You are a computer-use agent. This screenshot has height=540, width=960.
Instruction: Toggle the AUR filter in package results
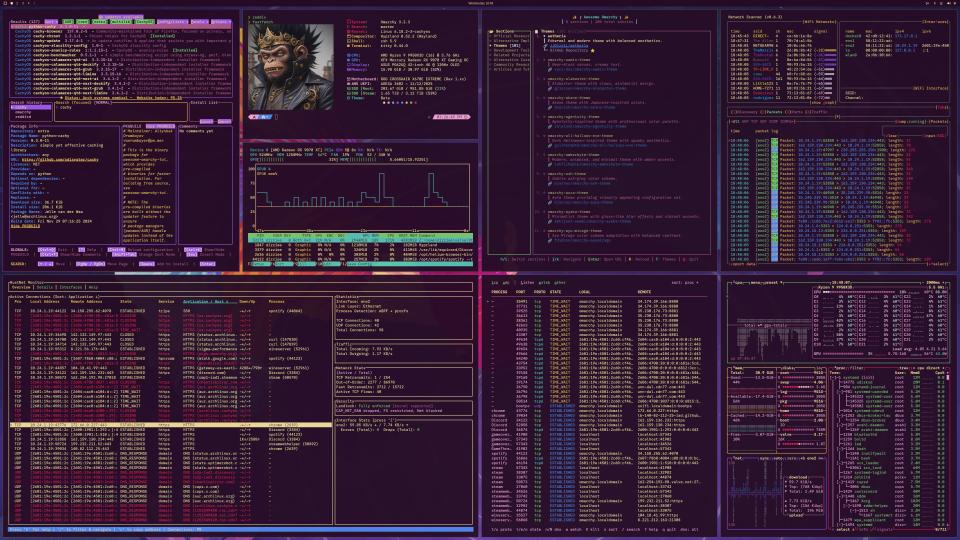point(68,21)
